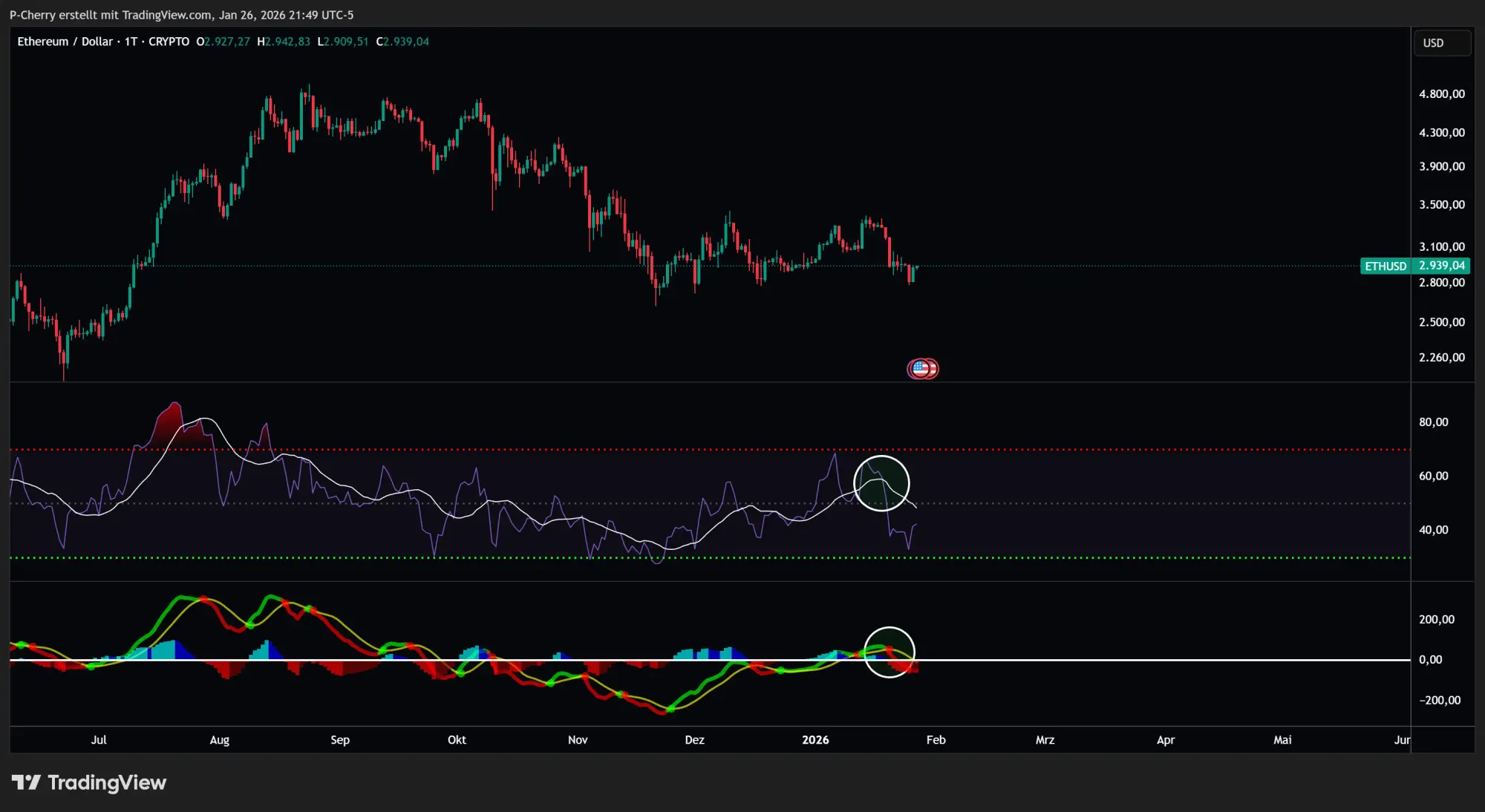Screen dimensions: 1485x812
Task: Click the US flag economic event marker
Action: click(922, 368)
